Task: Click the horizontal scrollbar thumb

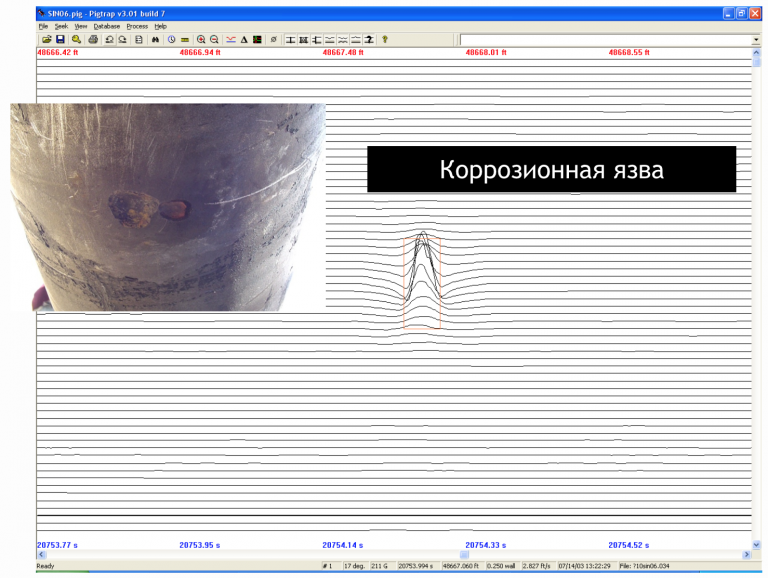Action: click(x=464, y=554)
